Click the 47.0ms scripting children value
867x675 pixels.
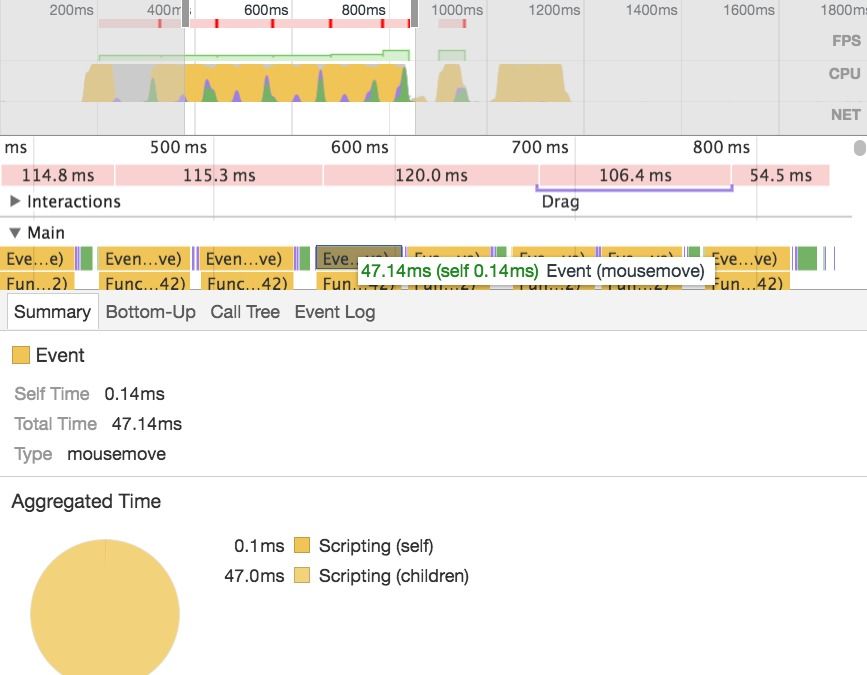[254, 576]
